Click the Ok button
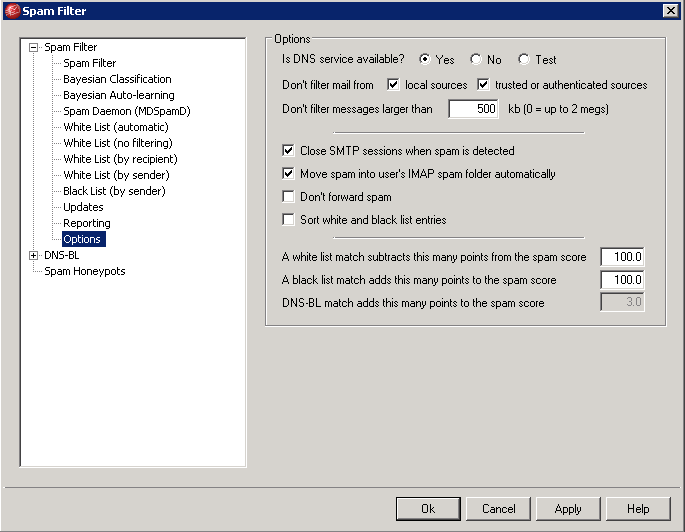Screen dimensions: 685x532 pos(428,509)
